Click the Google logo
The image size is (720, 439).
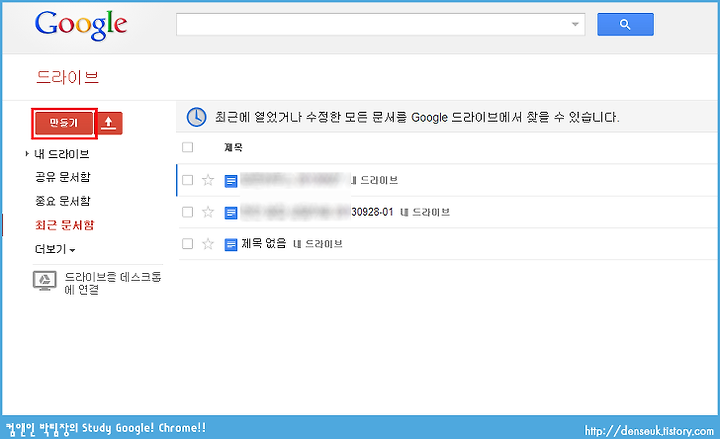pyautogui.click(x=81, y=25)
